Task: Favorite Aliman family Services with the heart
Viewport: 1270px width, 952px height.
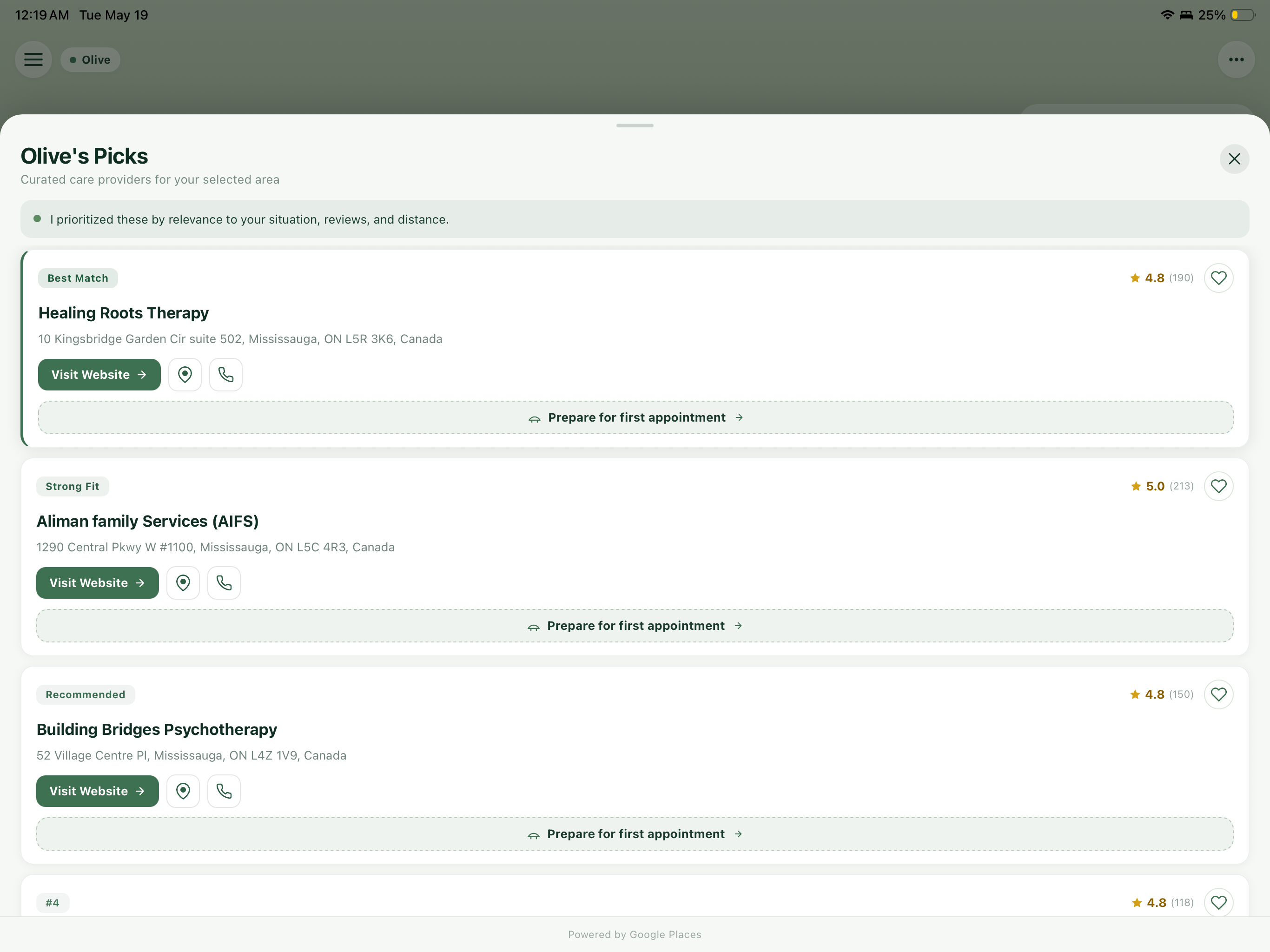Action: tap(1218, 486)
